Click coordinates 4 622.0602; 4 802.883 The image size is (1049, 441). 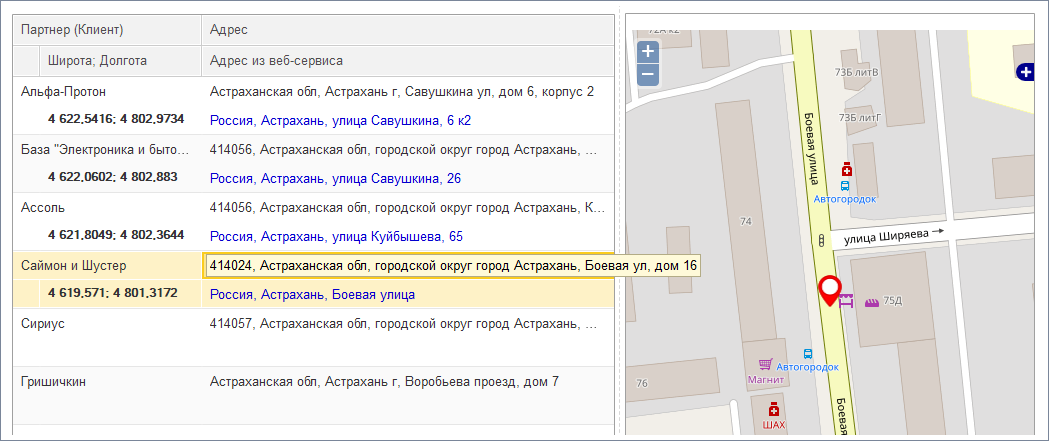tap(113, 177)
